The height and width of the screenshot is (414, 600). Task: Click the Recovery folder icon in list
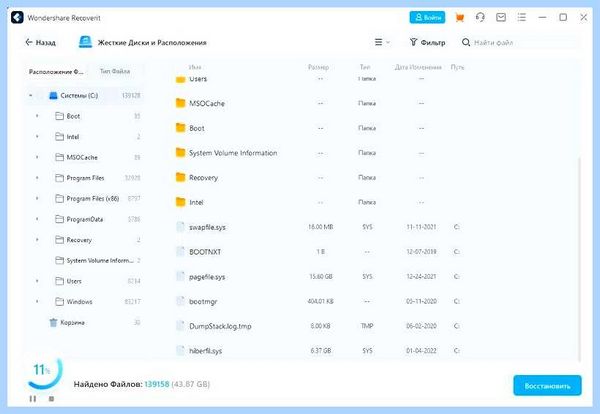(x=181, y=177)
